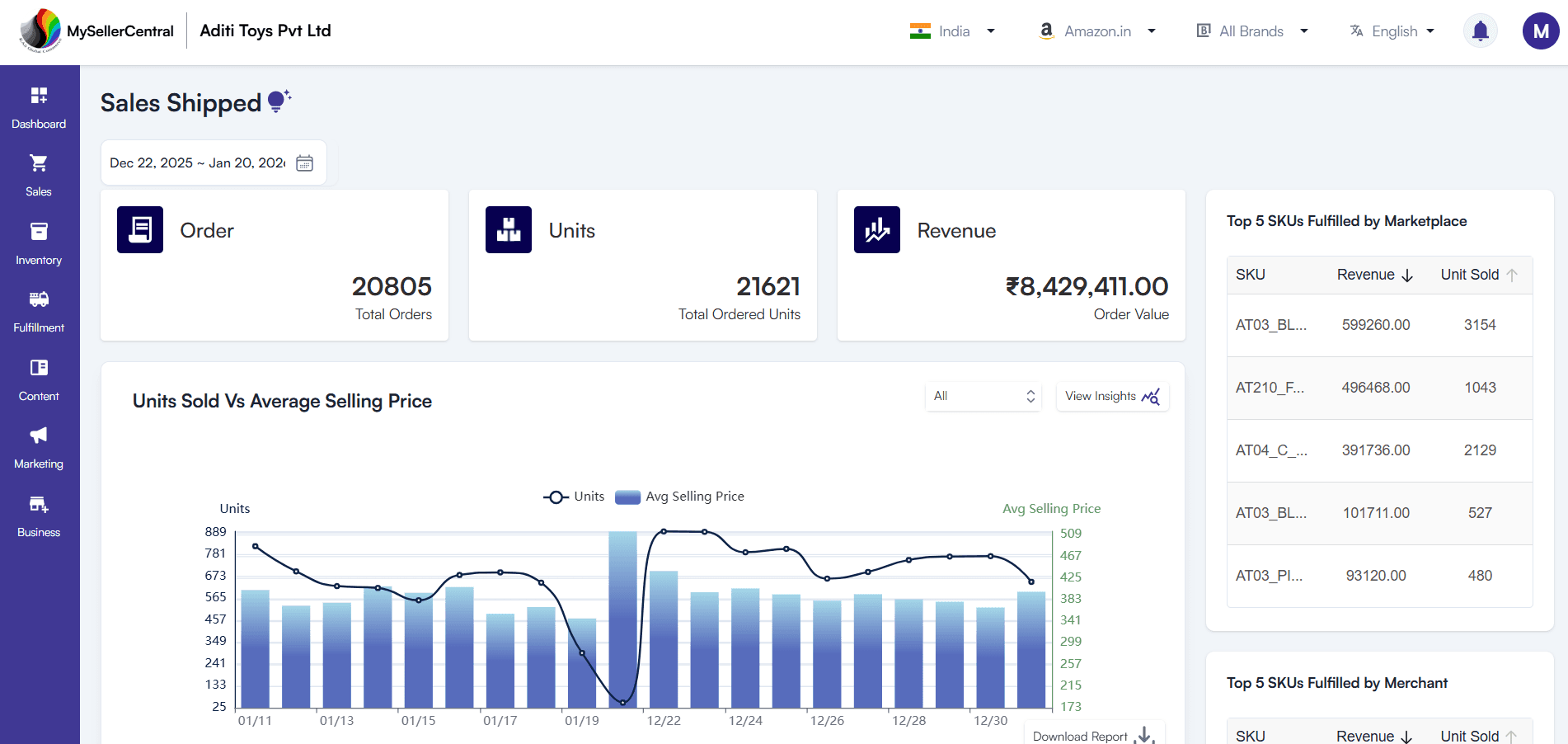Open the English language selector
Screen dimensions: 1568x744
click(1392, 31)
